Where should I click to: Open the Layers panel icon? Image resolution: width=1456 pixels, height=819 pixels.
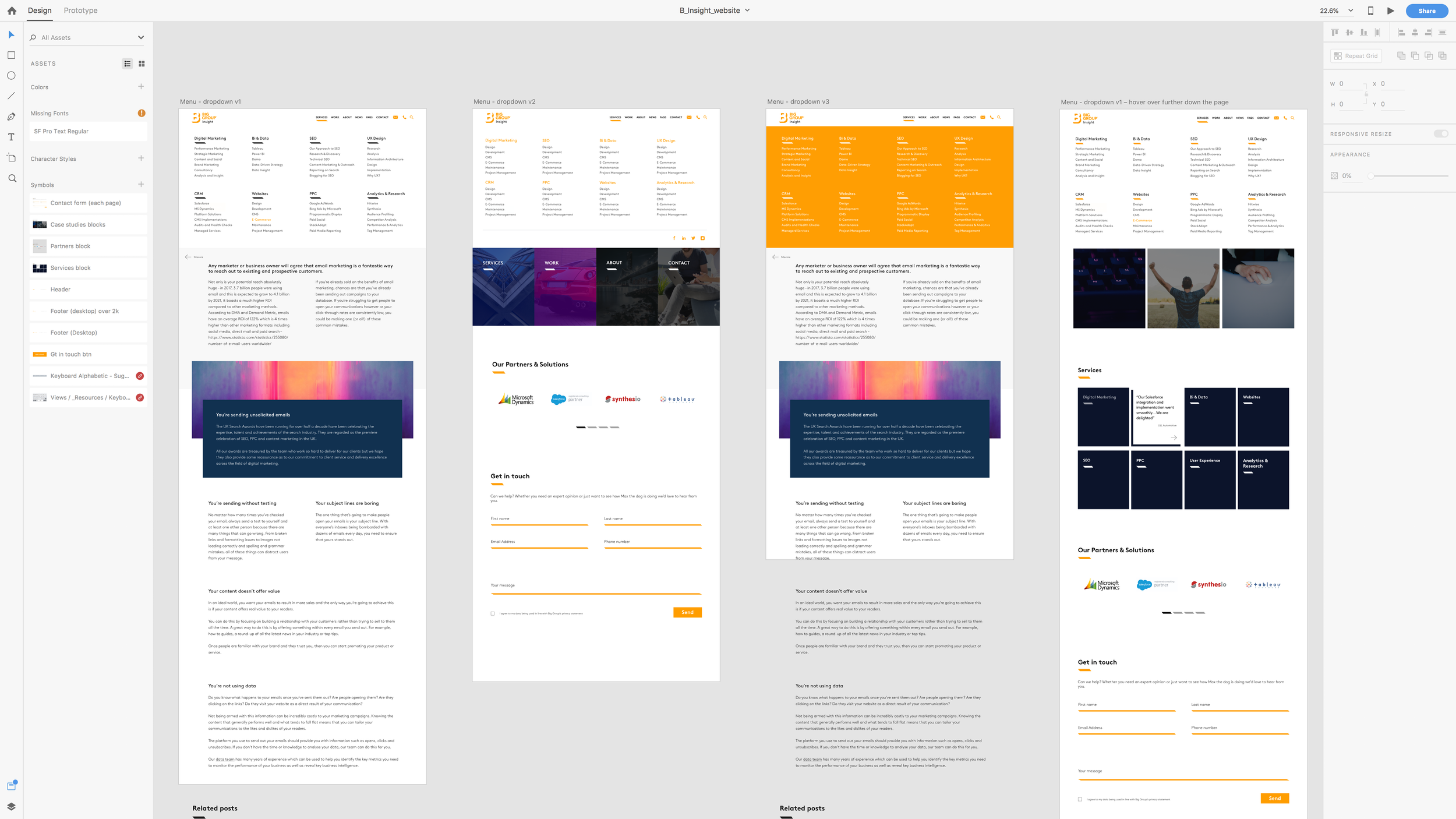point(11,807)
